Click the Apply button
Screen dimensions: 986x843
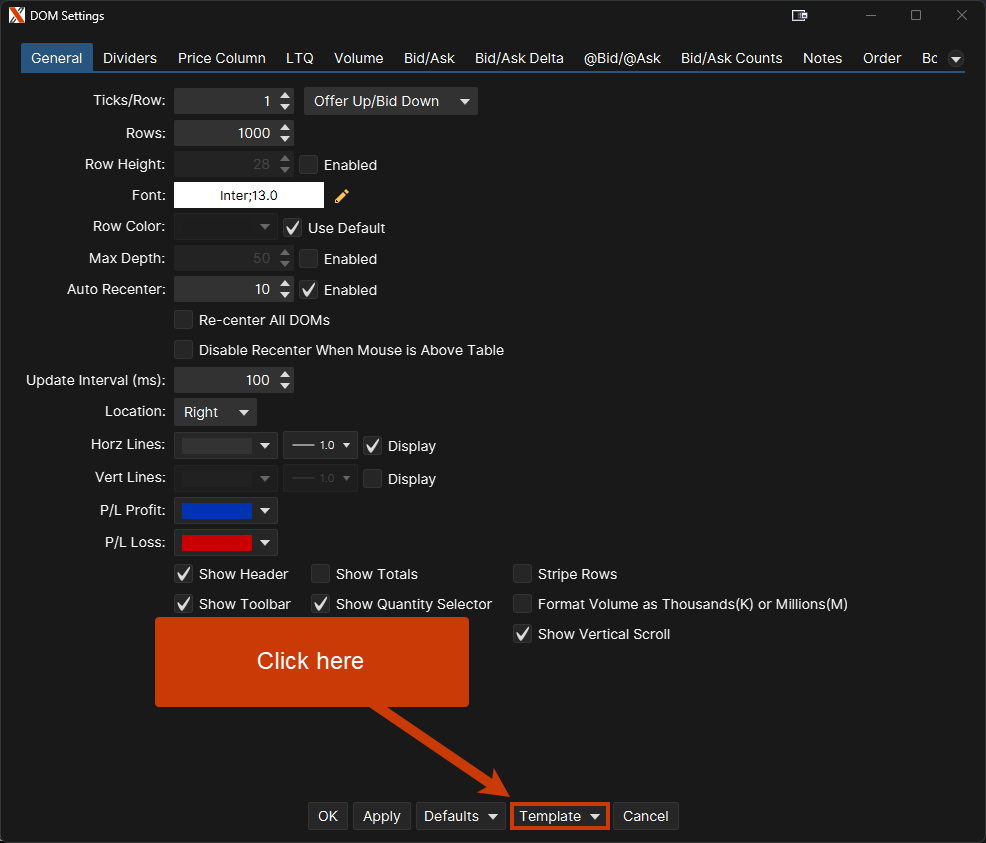click(381, 816)
